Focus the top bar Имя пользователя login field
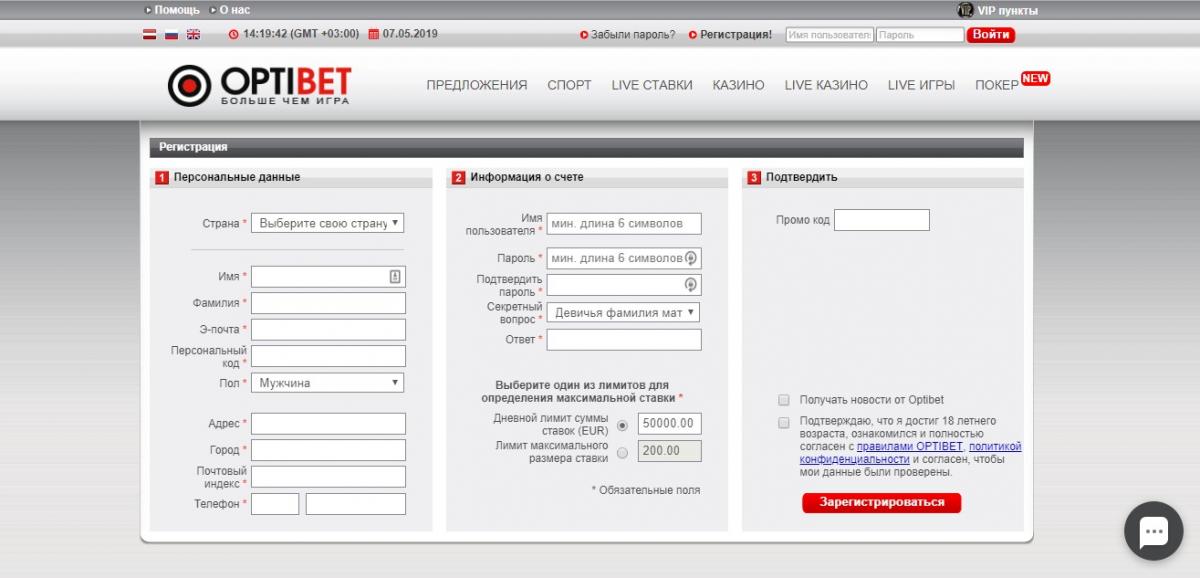 [x=829, y=34]
